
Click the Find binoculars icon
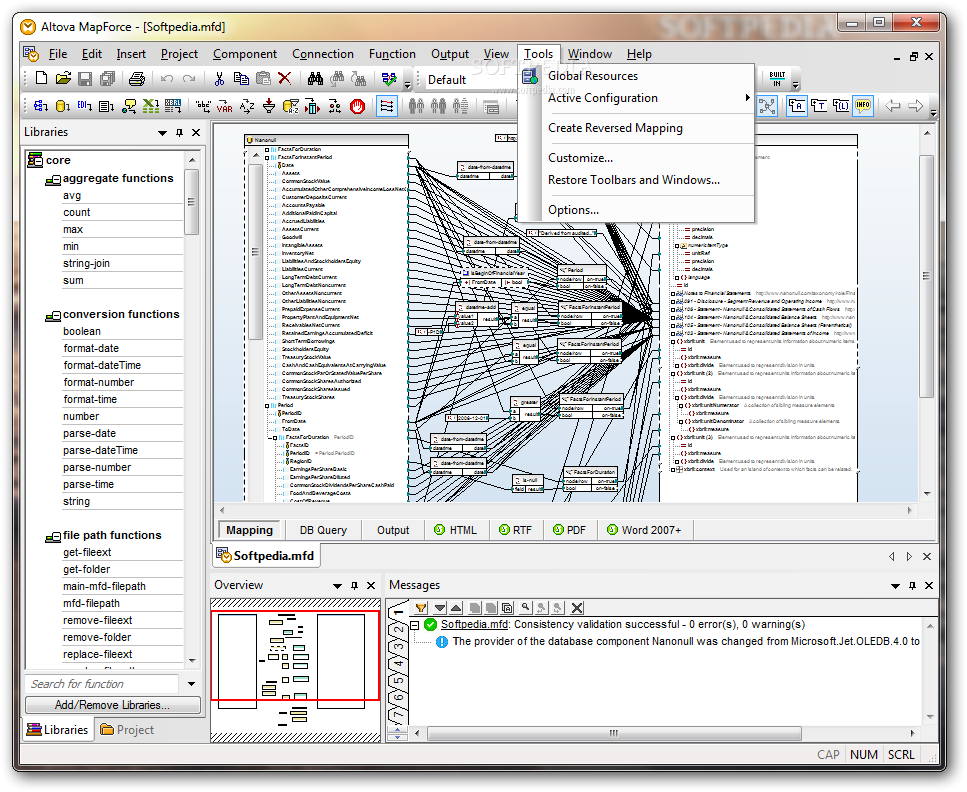[315, 78]
